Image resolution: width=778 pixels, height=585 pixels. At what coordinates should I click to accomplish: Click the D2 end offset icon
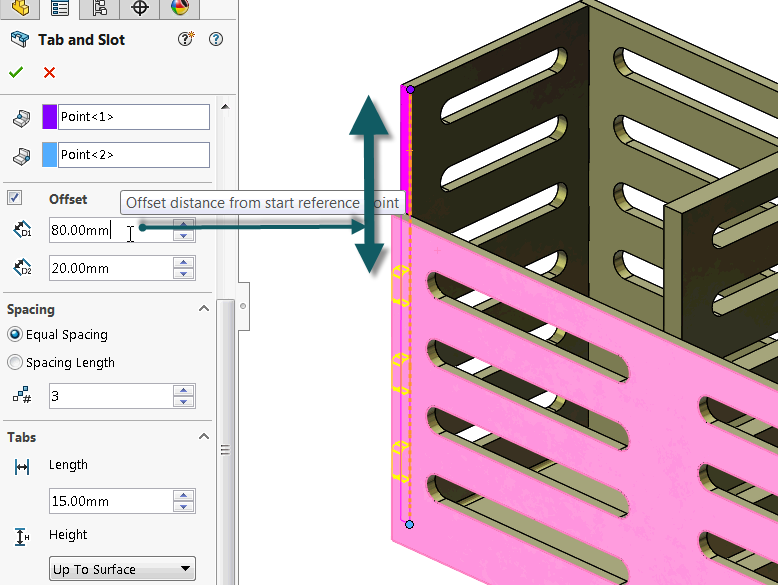point(22,267)
